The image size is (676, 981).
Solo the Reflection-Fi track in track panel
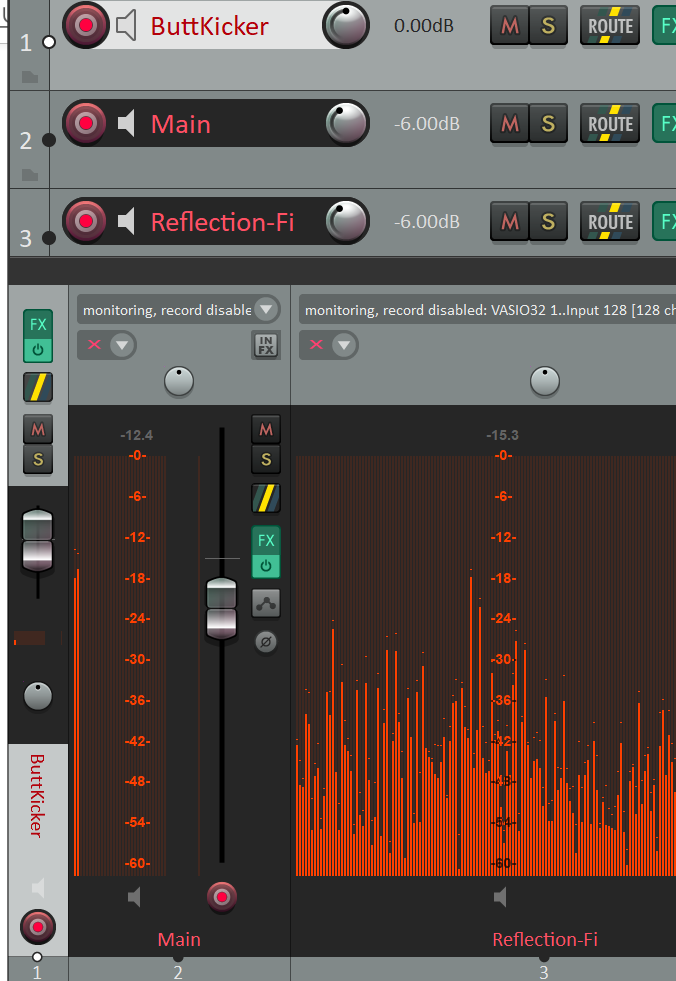pyautogui.click(x=548, y=221)
